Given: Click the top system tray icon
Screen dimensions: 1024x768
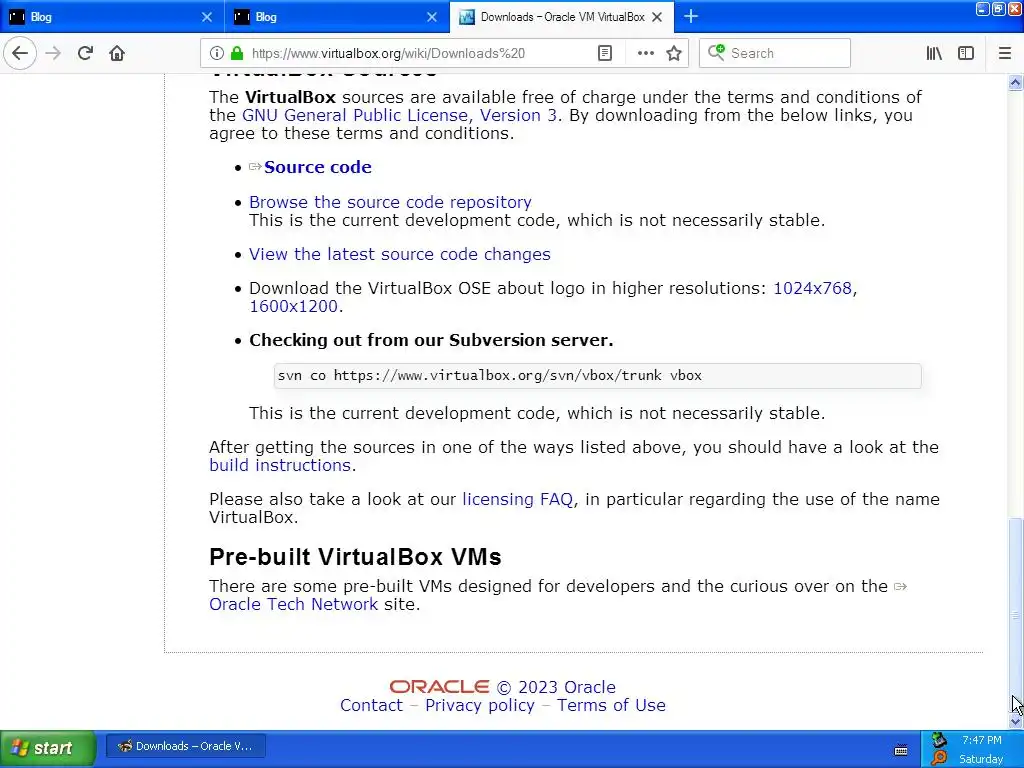Looking at the screenshot, I should point(939,739).
